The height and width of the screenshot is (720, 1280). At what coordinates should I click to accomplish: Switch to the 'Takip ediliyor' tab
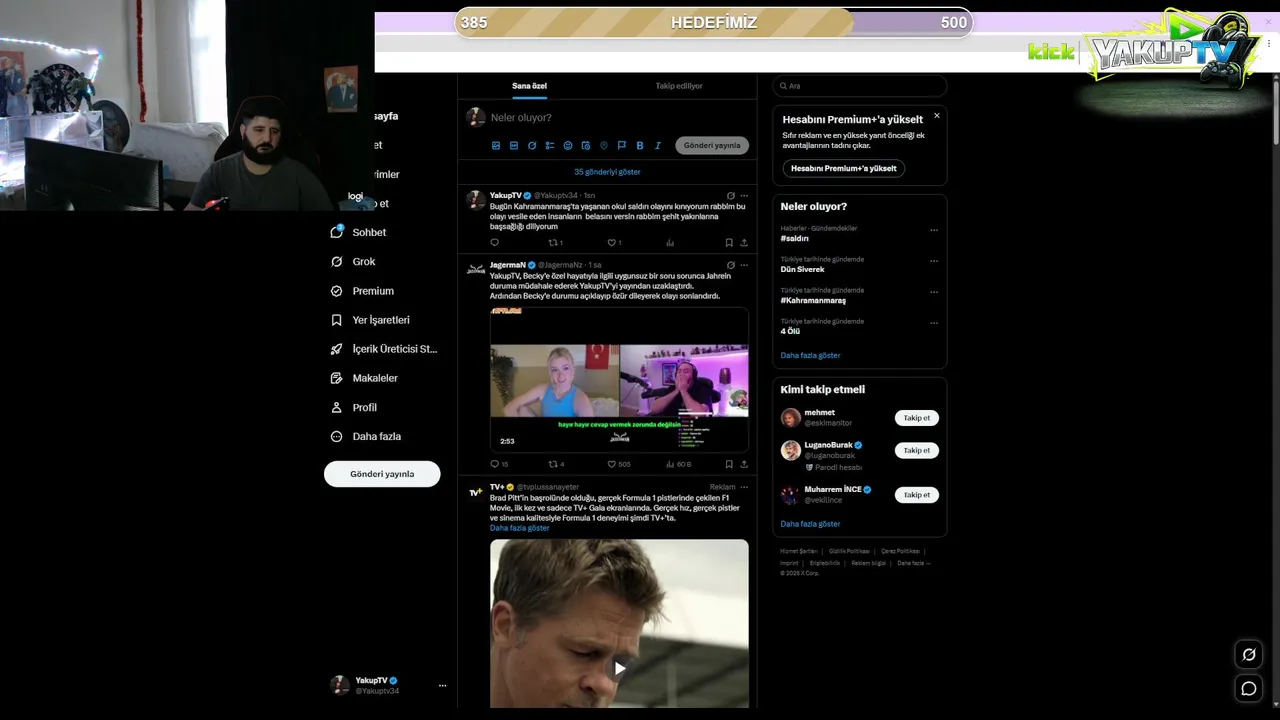679,86
